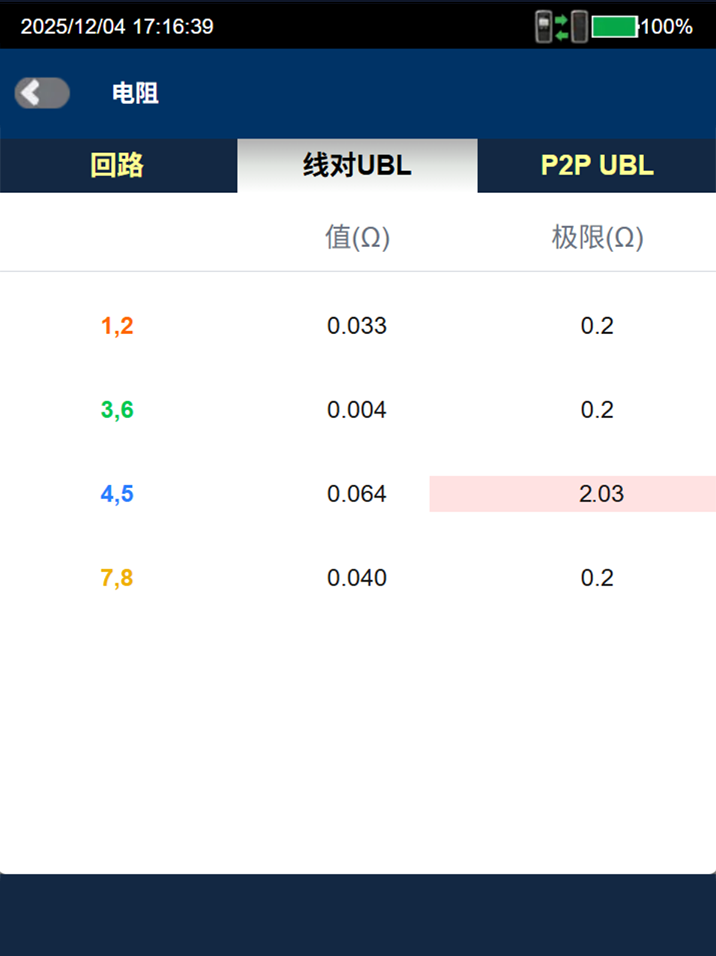This screenshot has width=716, height=956.
Task: Select the blue pair label 4,5
Action: click(116, 493)
